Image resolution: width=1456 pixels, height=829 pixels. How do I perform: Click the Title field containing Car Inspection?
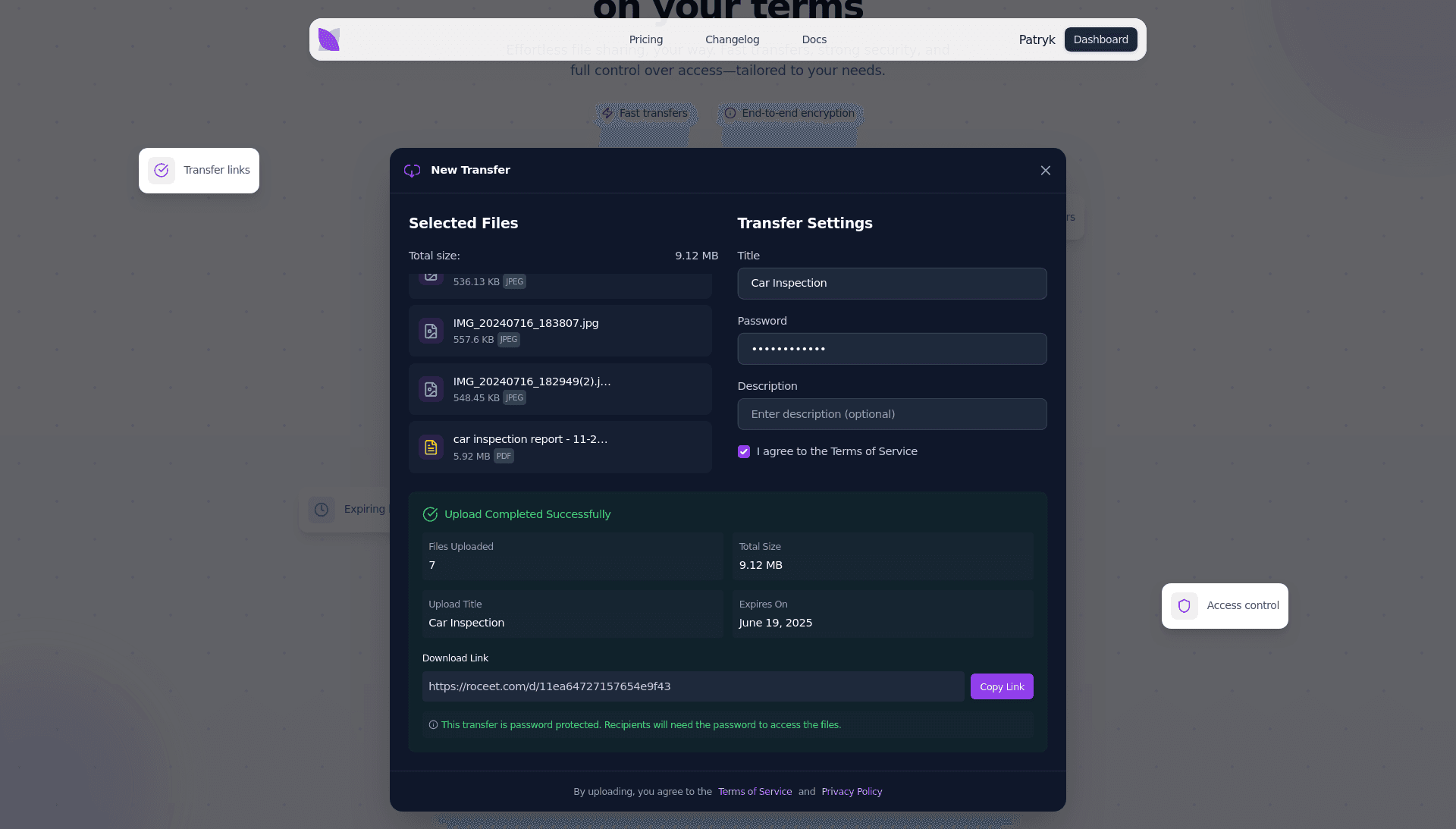(892, 284)
